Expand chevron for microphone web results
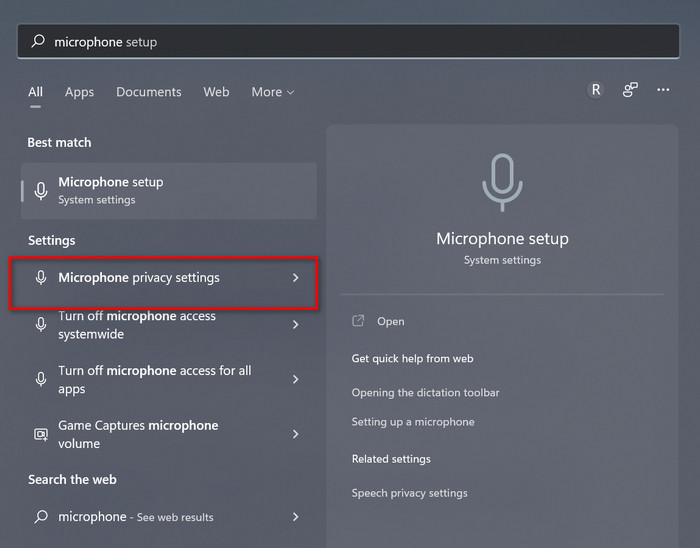This screenshot has width=700, height=548. click(x=296, y=517)
